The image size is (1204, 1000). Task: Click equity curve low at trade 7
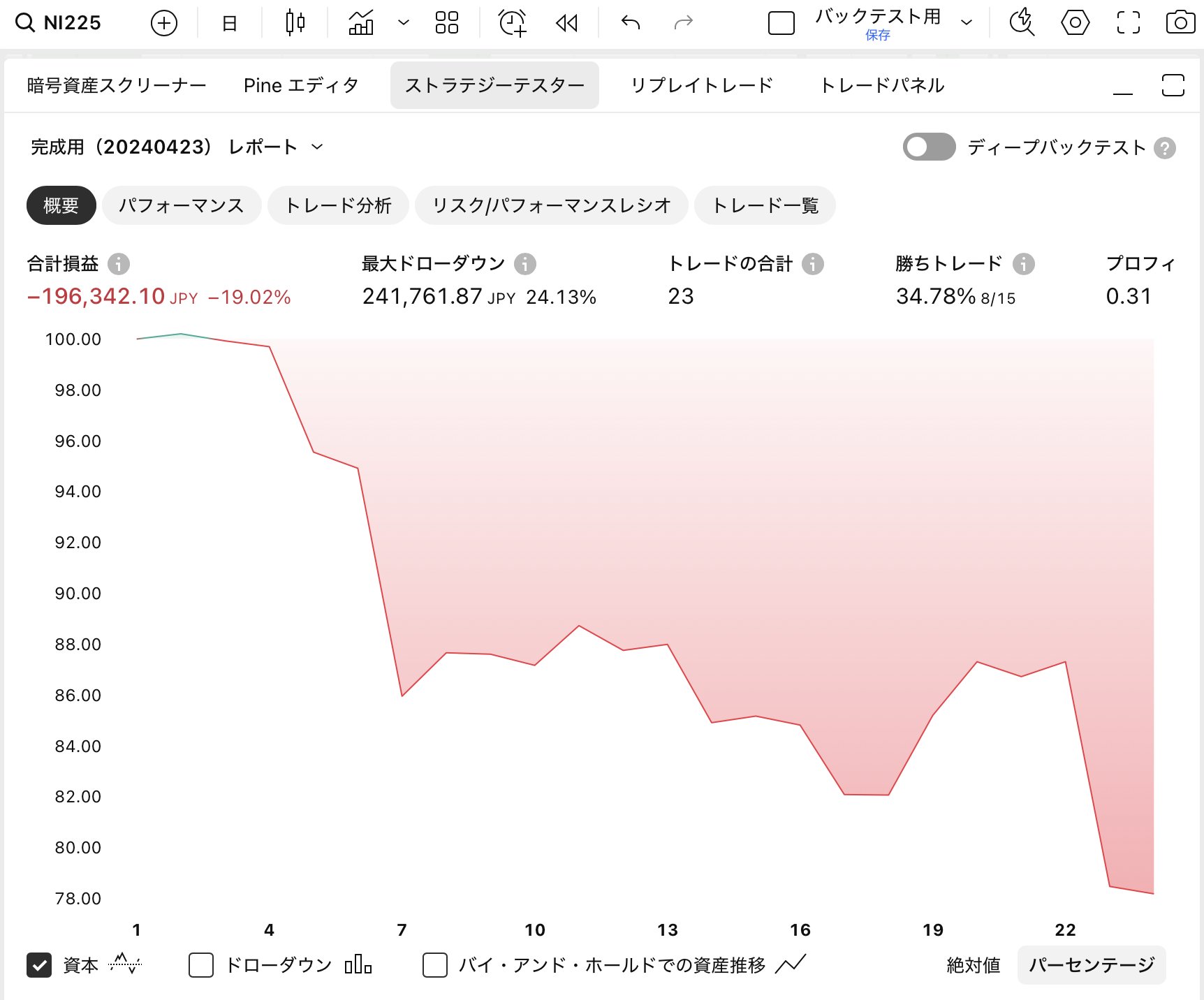tap(402, 696)
